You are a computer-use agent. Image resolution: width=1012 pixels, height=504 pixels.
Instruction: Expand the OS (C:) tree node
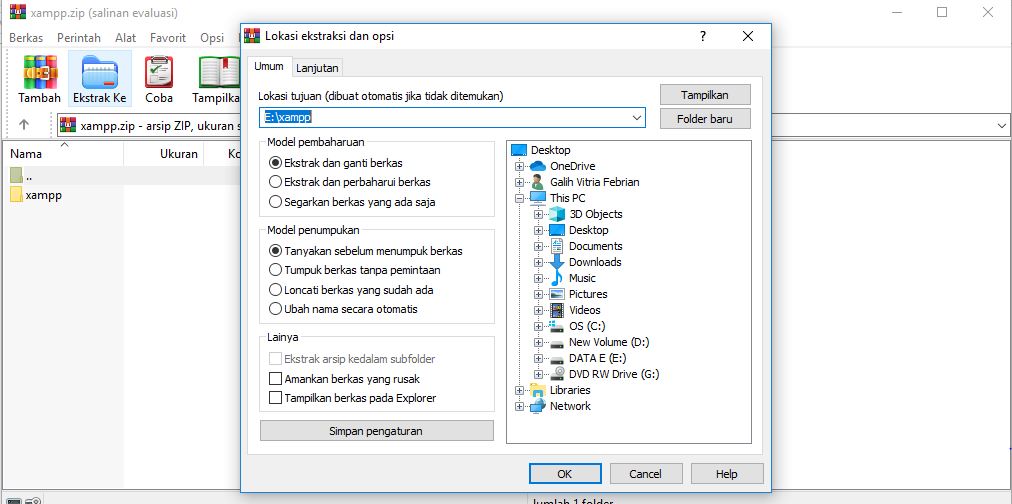[x=538, y=327]
